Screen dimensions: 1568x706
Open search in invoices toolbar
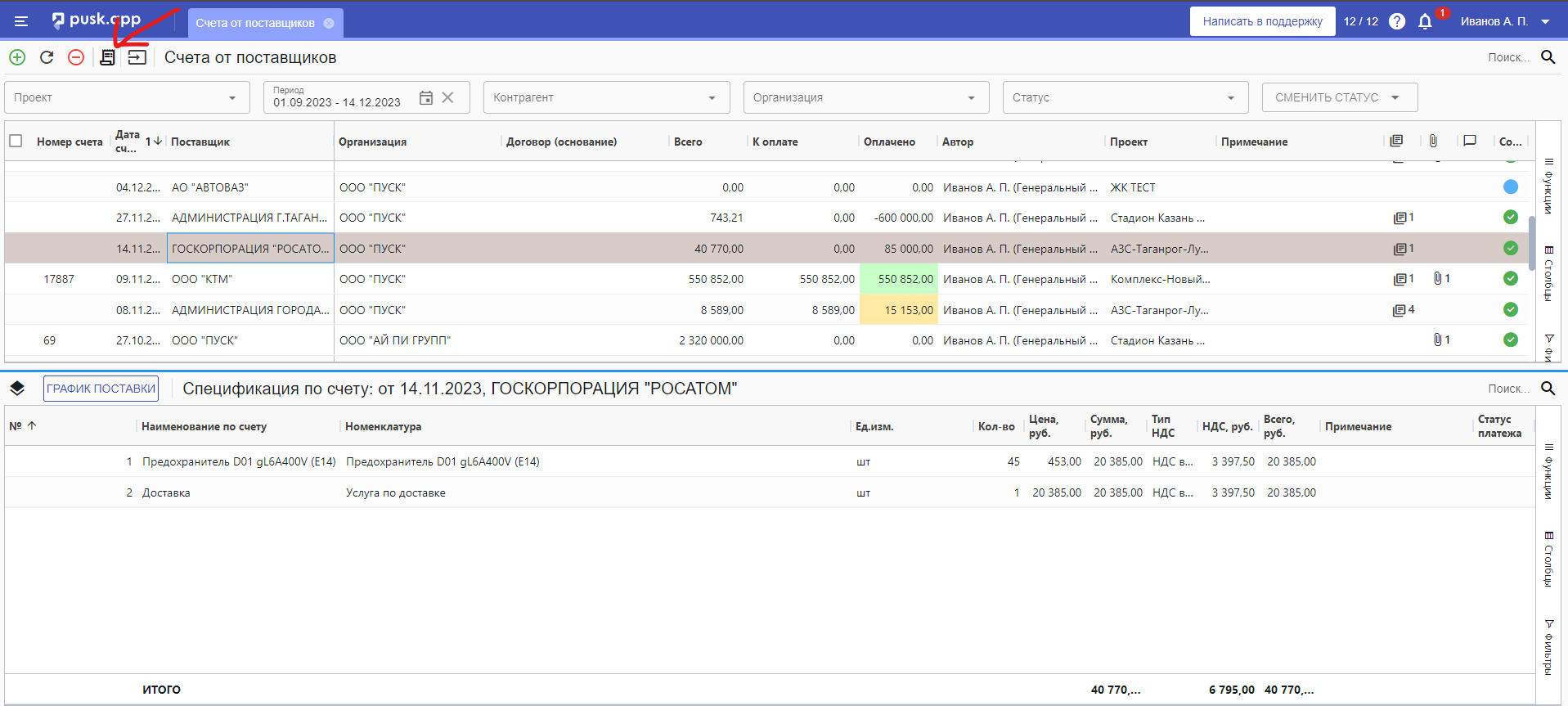pyautogui.click(x=1548, y=57)
